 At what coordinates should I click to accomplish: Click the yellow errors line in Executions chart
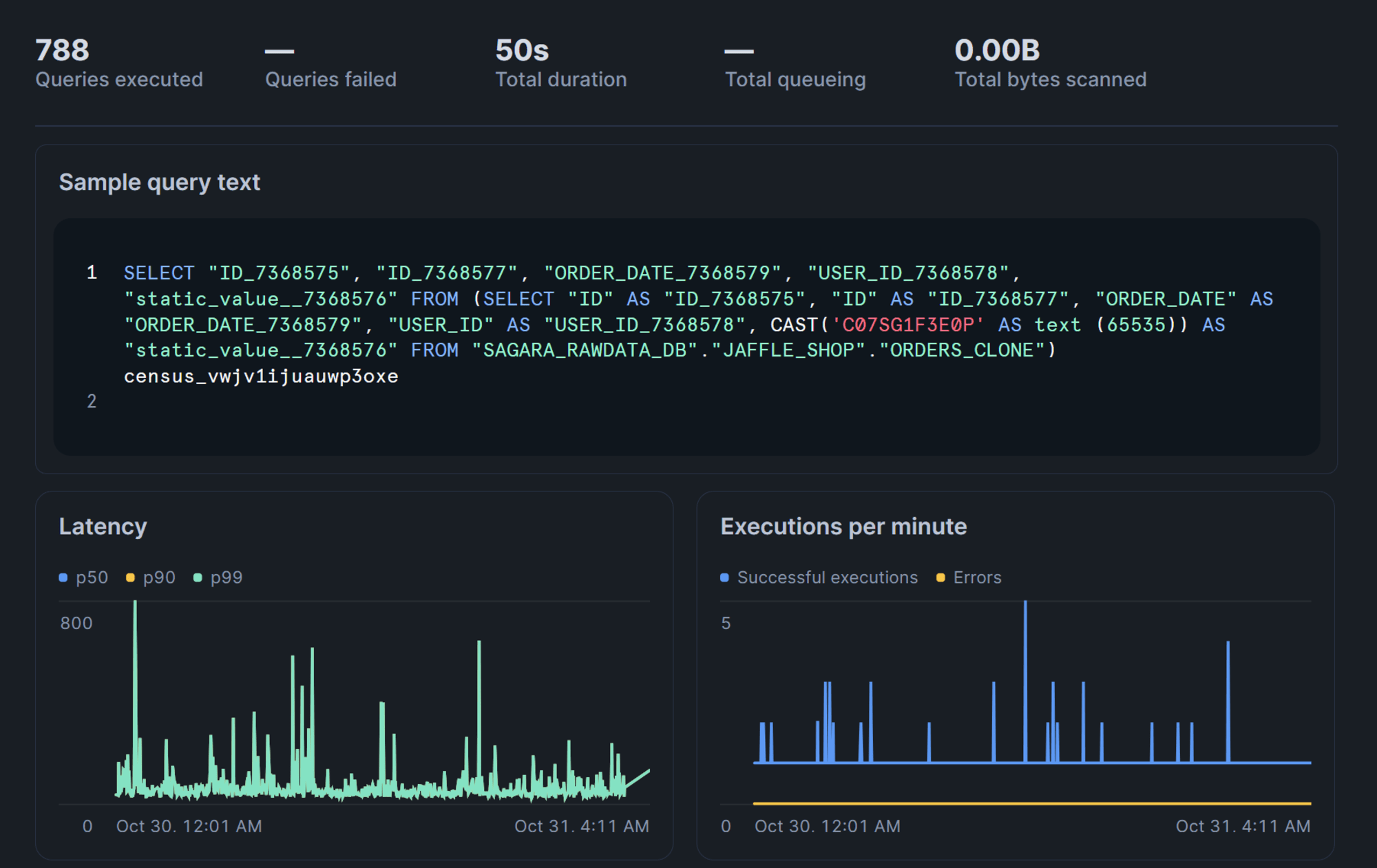click(x=1032, y=803)
